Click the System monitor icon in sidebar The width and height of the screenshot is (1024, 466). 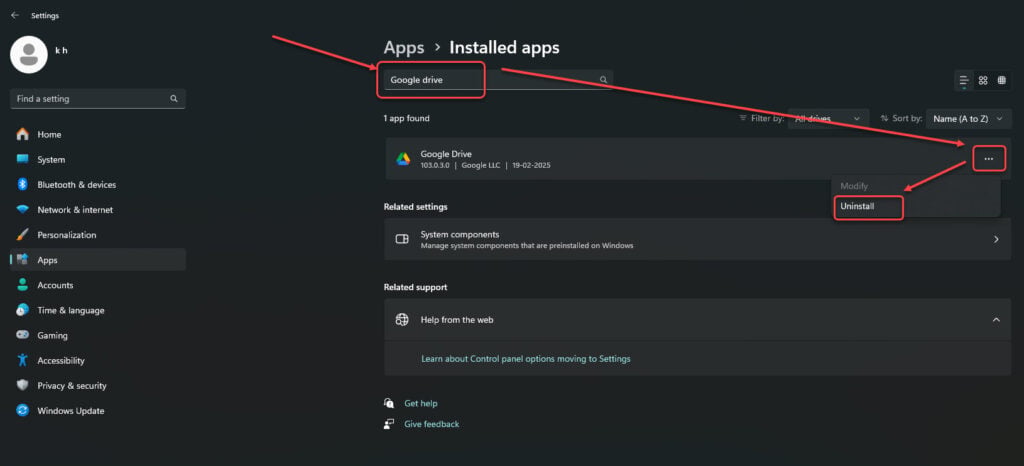coord(23,159)
